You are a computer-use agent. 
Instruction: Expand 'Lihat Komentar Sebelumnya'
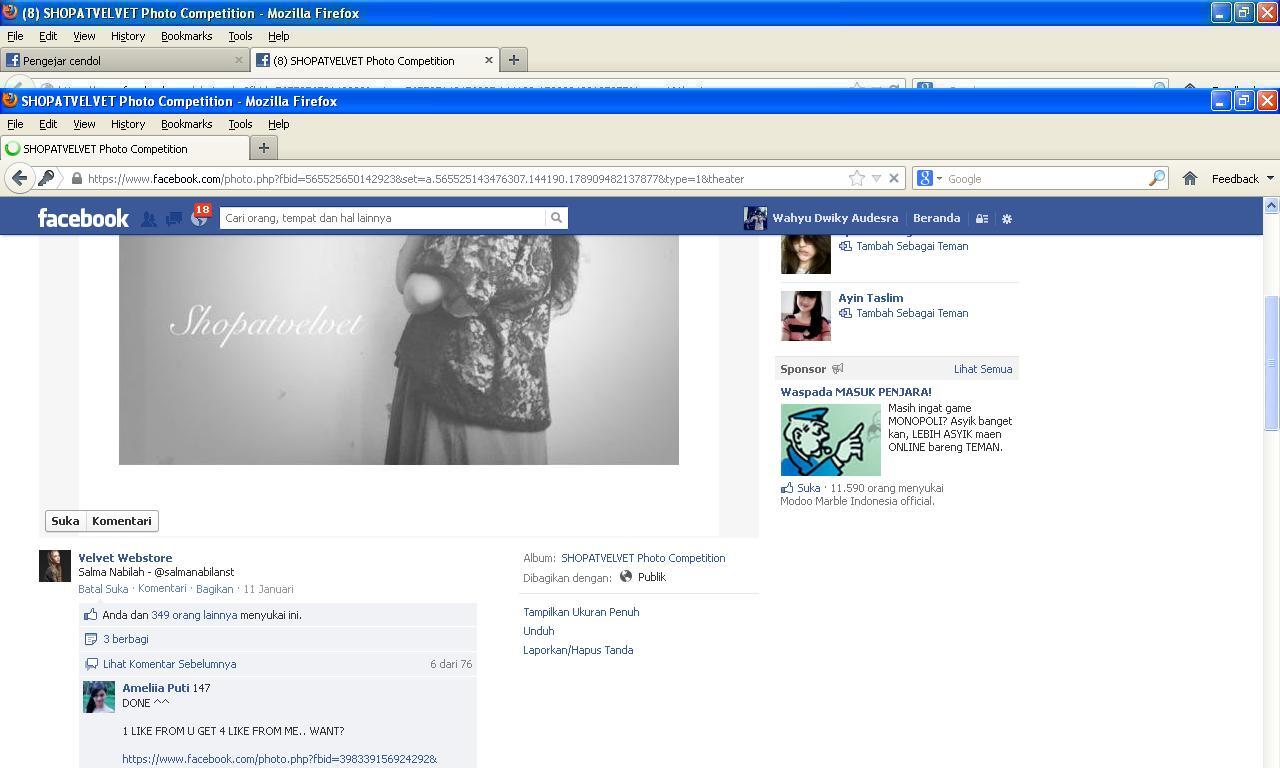169,664
